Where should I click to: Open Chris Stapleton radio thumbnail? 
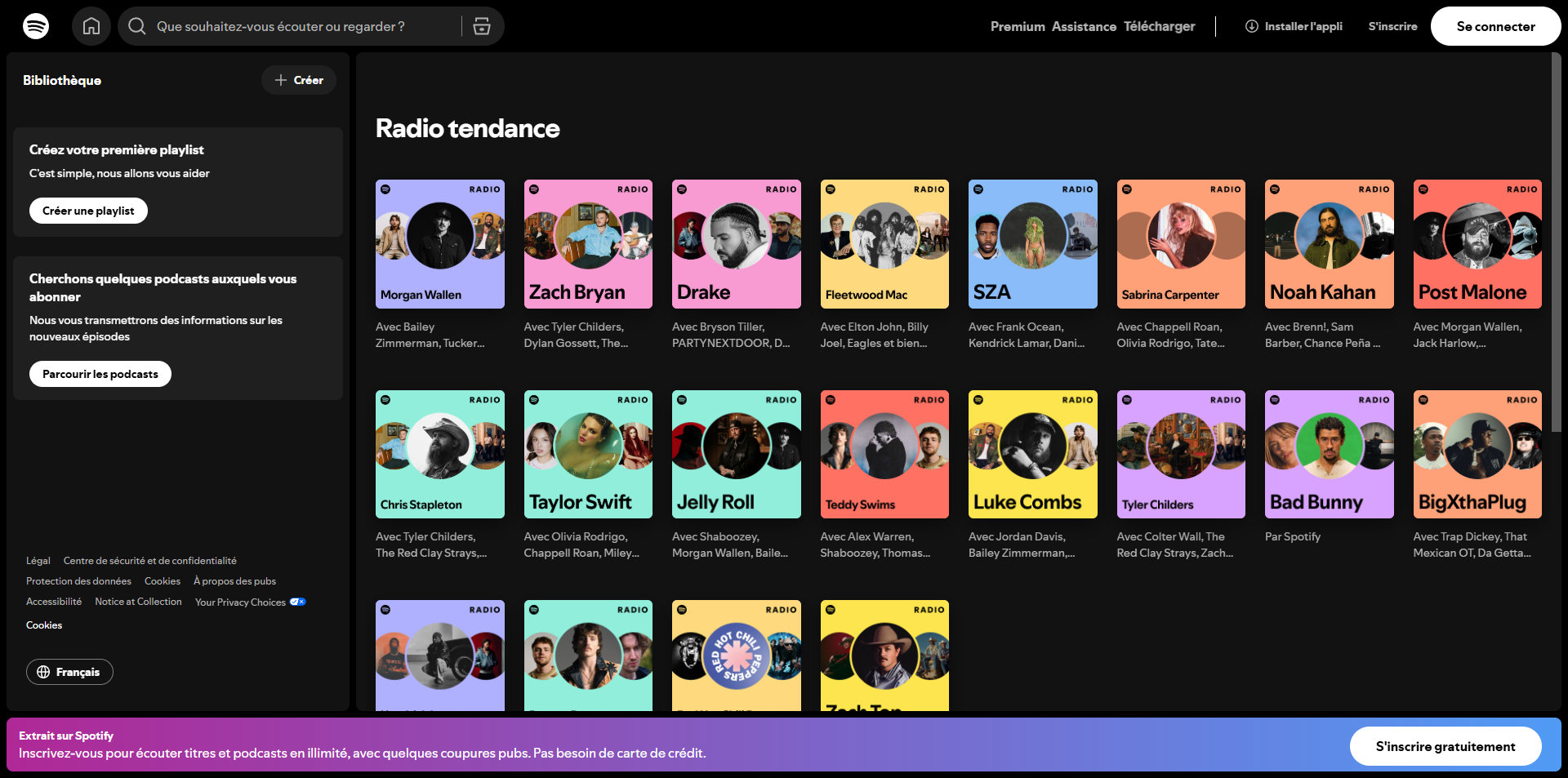click(440, 454)
